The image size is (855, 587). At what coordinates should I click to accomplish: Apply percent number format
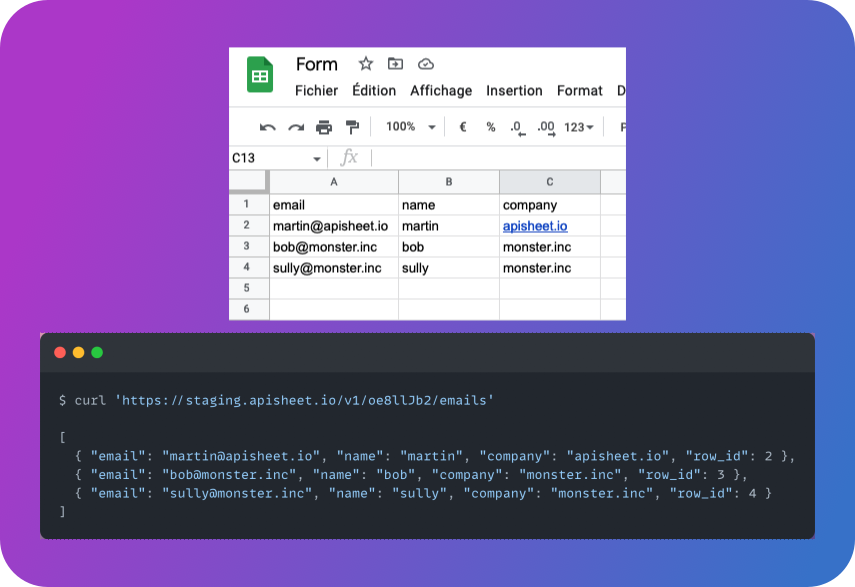[491, 127]
